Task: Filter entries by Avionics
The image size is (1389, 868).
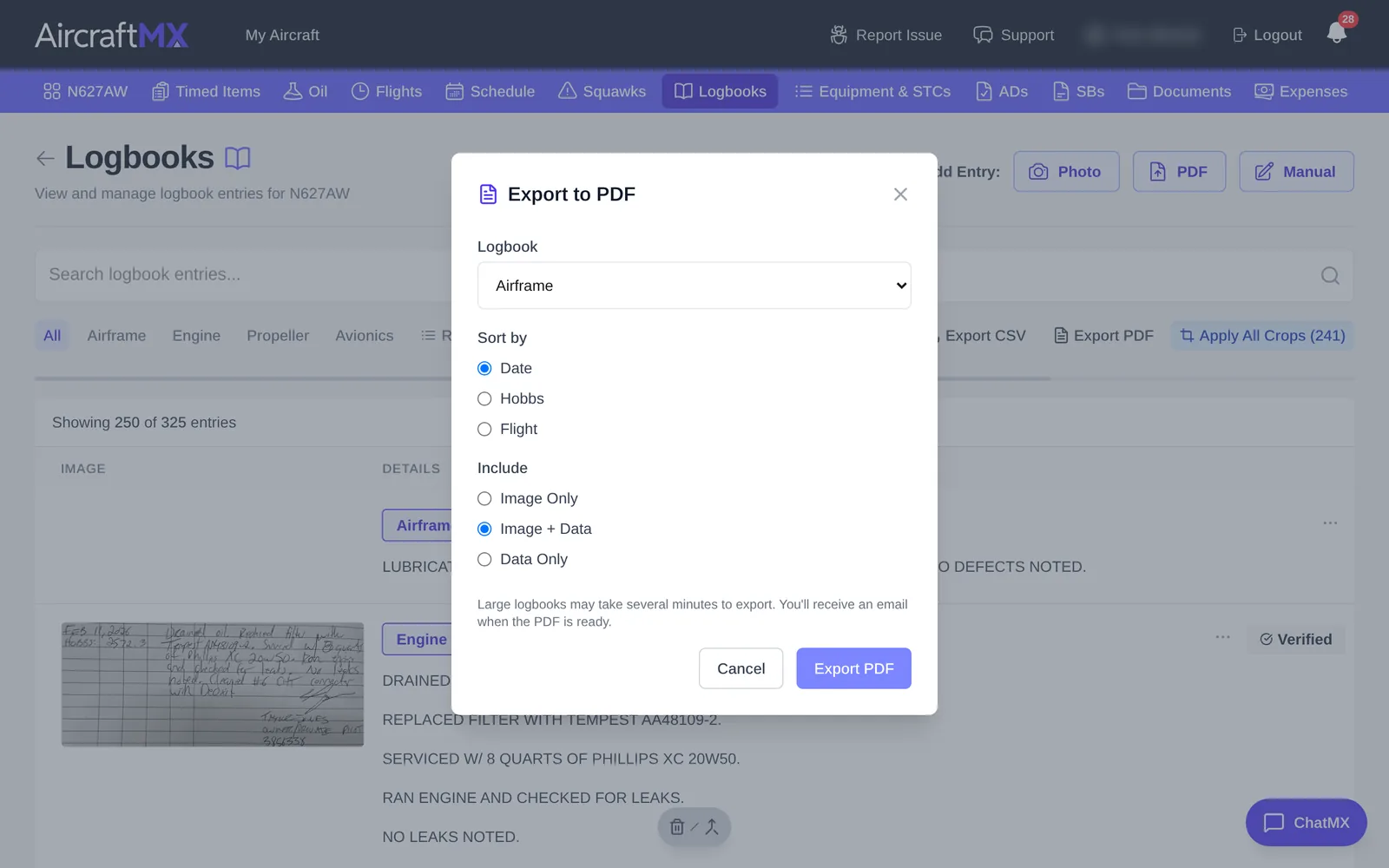Action: (x=365, y=336)
